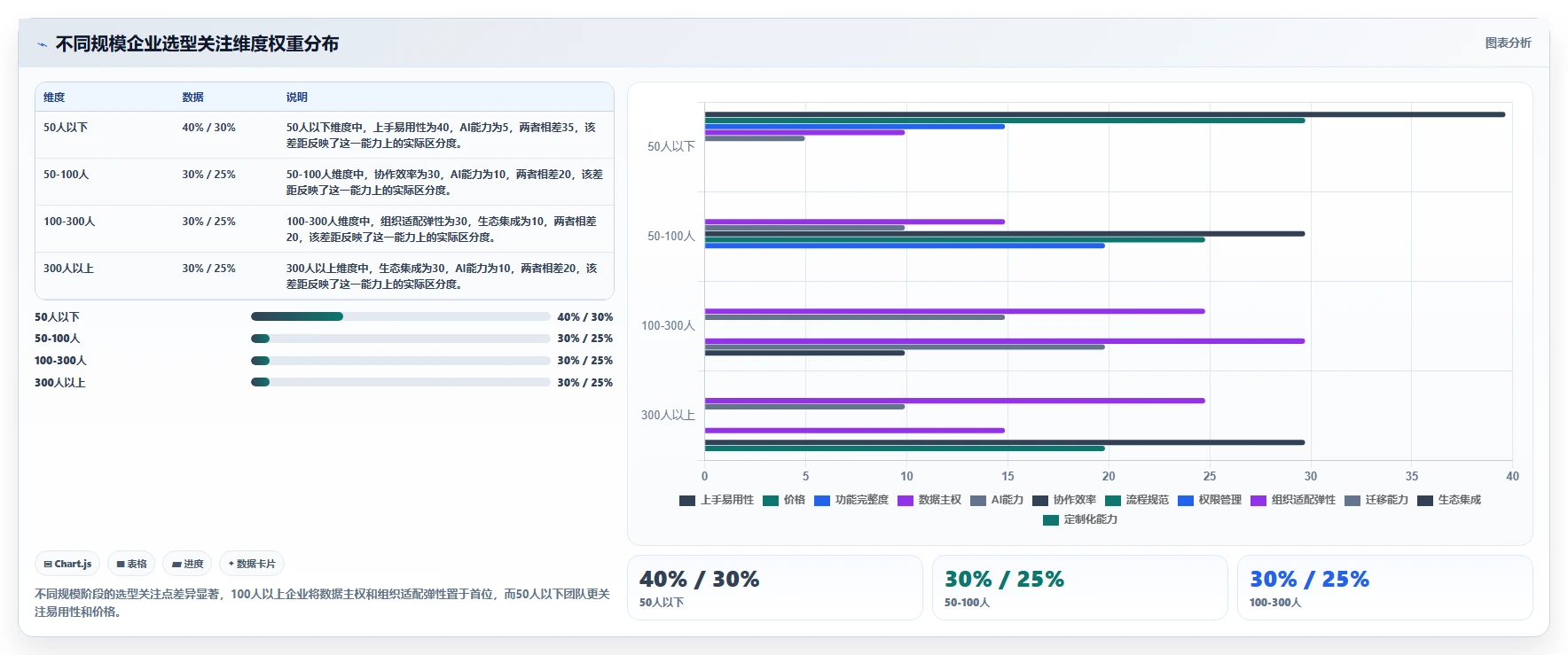Open the 30% / 25% stat card for 50-100人

pyautogui.click(x=1080, y=588)
